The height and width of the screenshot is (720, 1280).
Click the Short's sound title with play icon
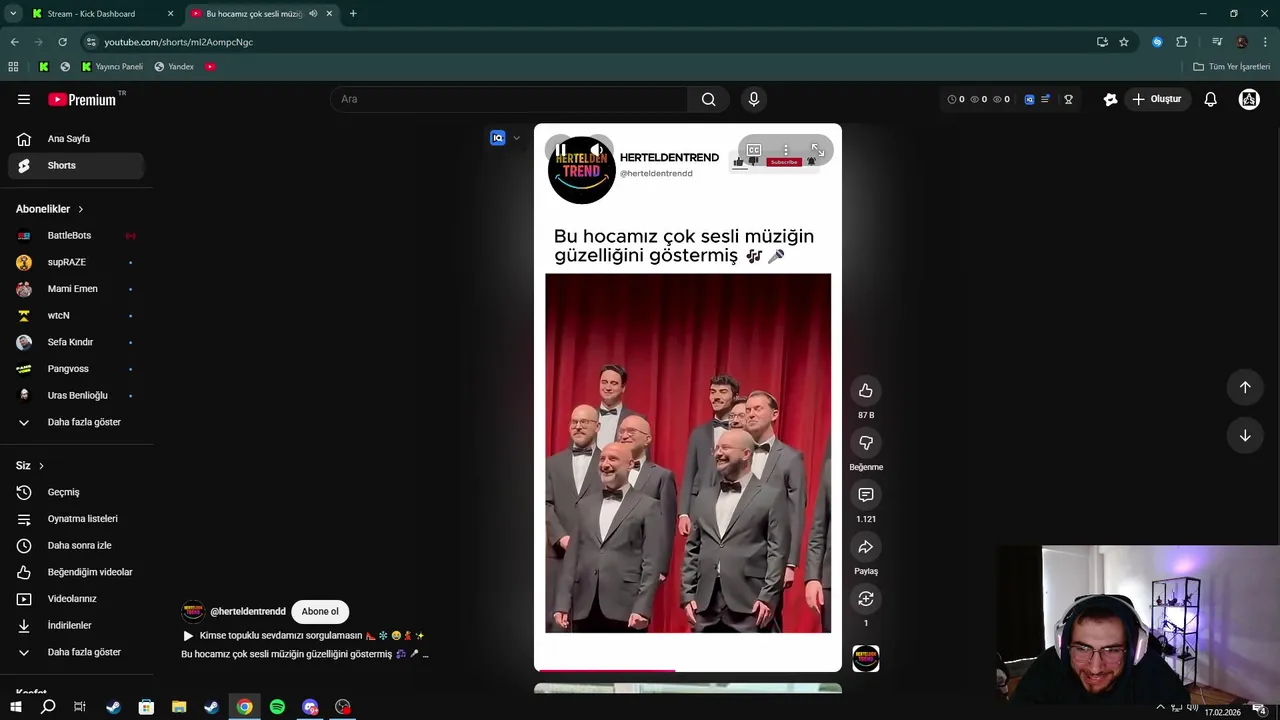[303, 636]
